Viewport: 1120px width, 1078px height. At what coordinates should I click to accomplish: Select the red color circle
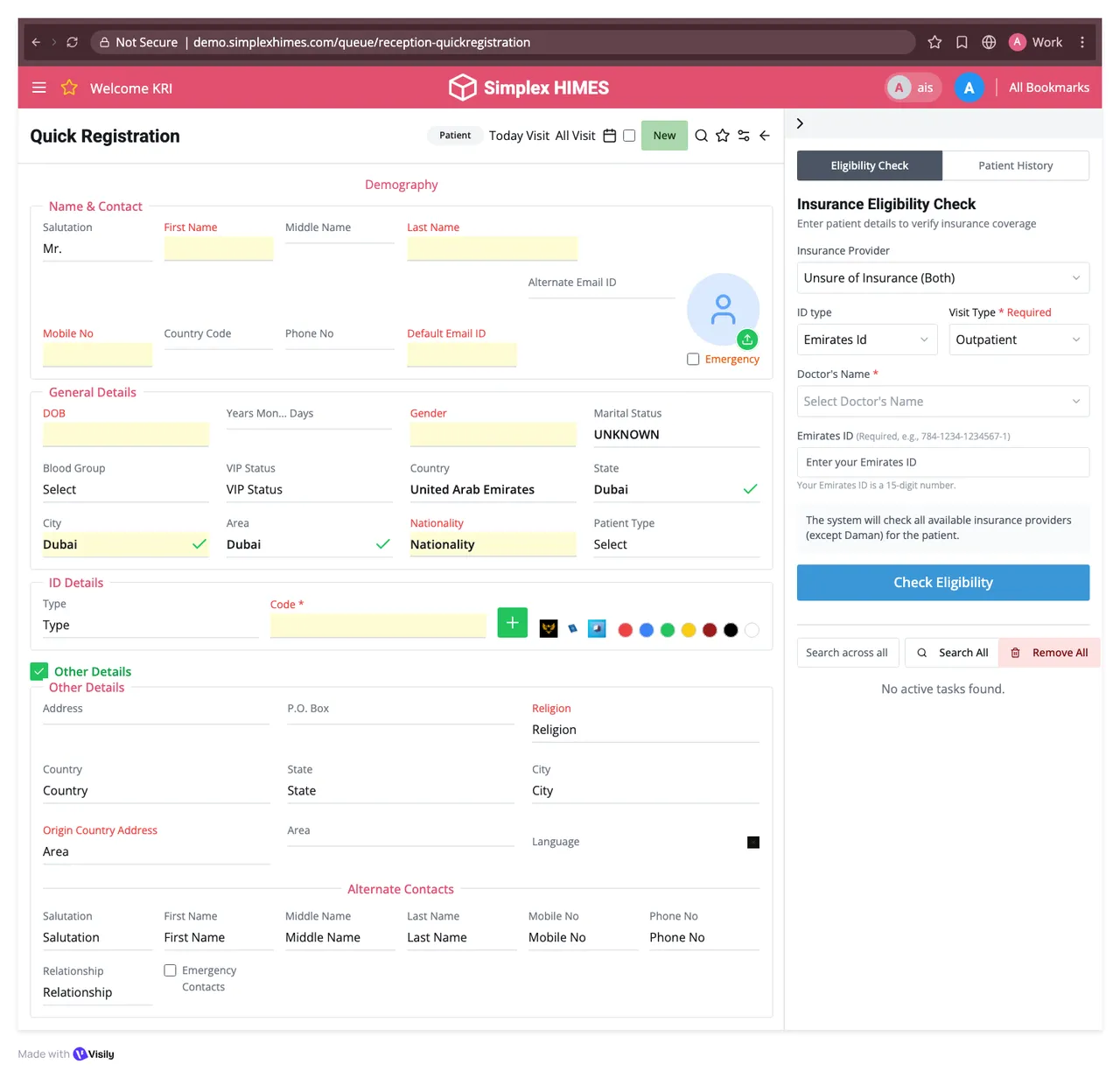click(625, 630)
